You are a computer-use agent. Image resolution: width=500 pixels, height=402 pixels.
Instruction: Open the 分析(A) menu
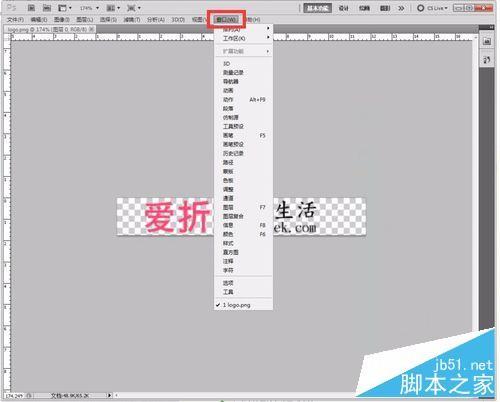point(156,20)
